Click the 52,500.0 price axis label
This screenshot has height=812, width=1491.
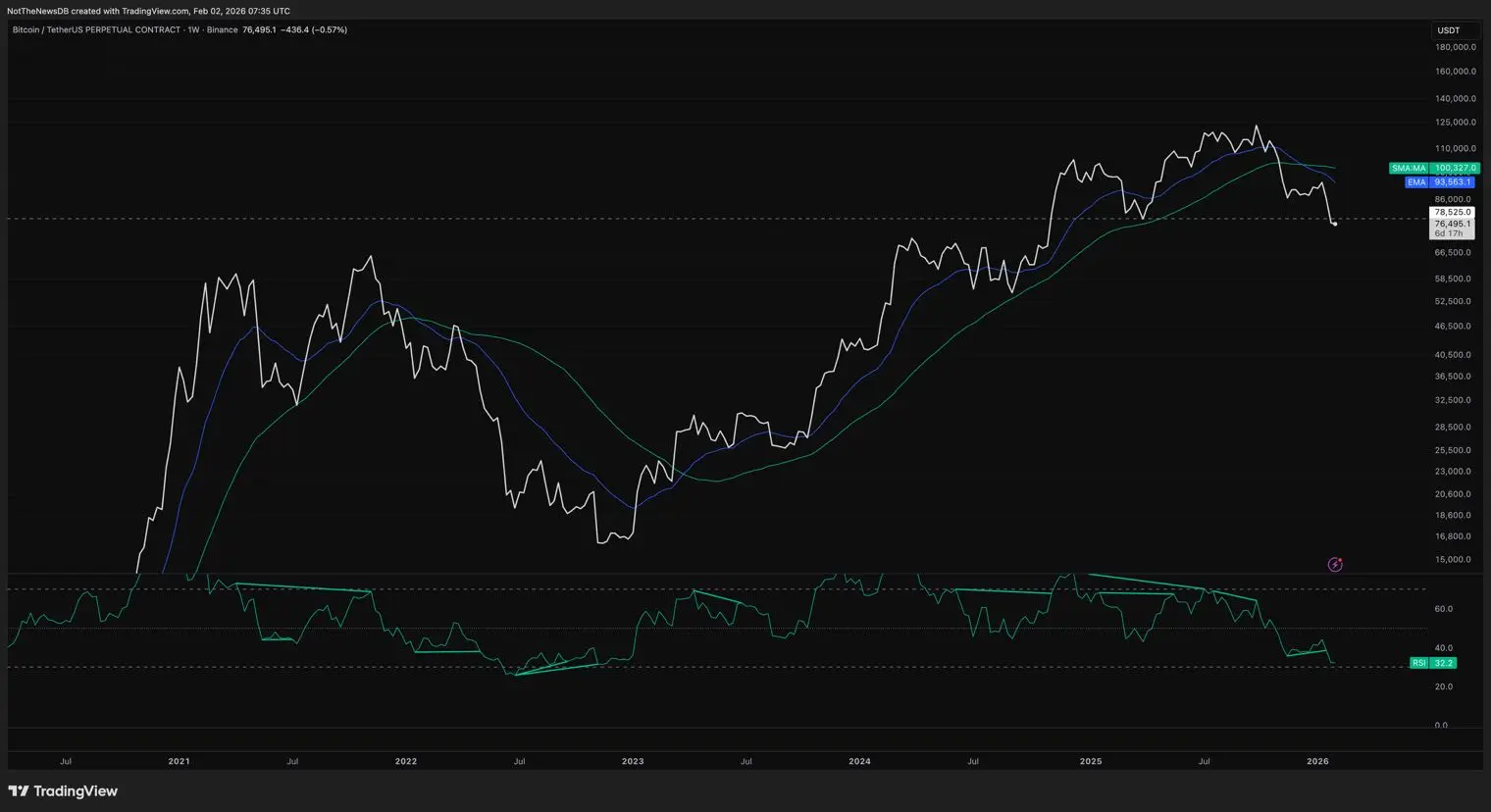click(1453, 302)
